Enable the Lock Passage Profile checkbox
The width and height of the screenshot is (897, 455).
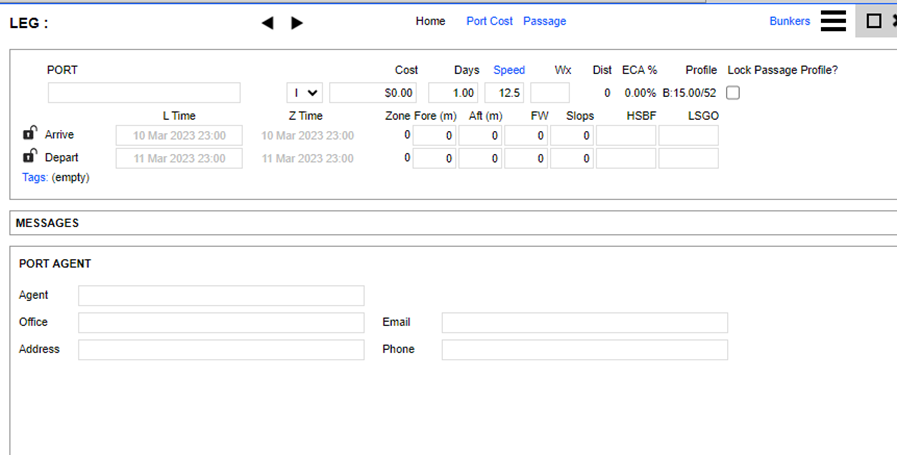click(733, 93)
